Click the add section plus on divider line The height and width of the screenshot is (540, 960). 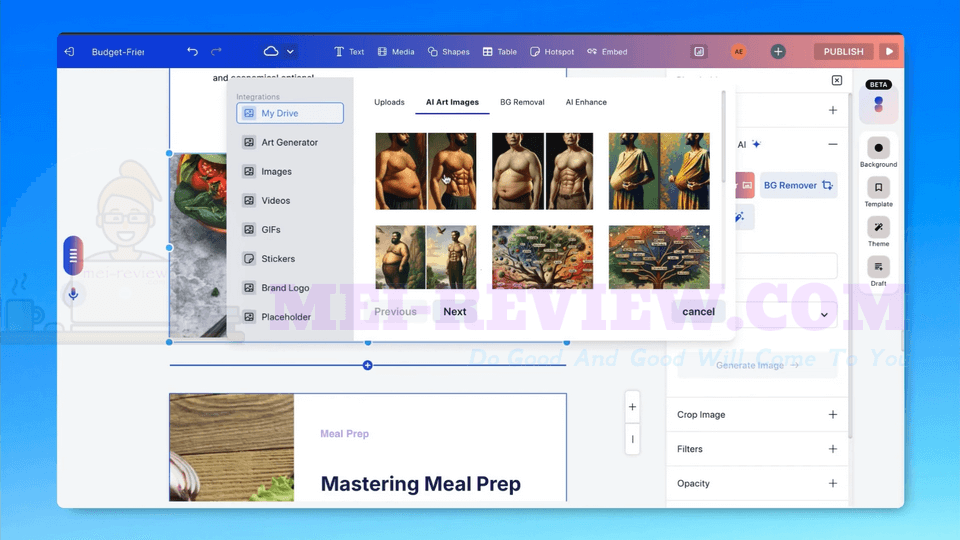[367, 366]
